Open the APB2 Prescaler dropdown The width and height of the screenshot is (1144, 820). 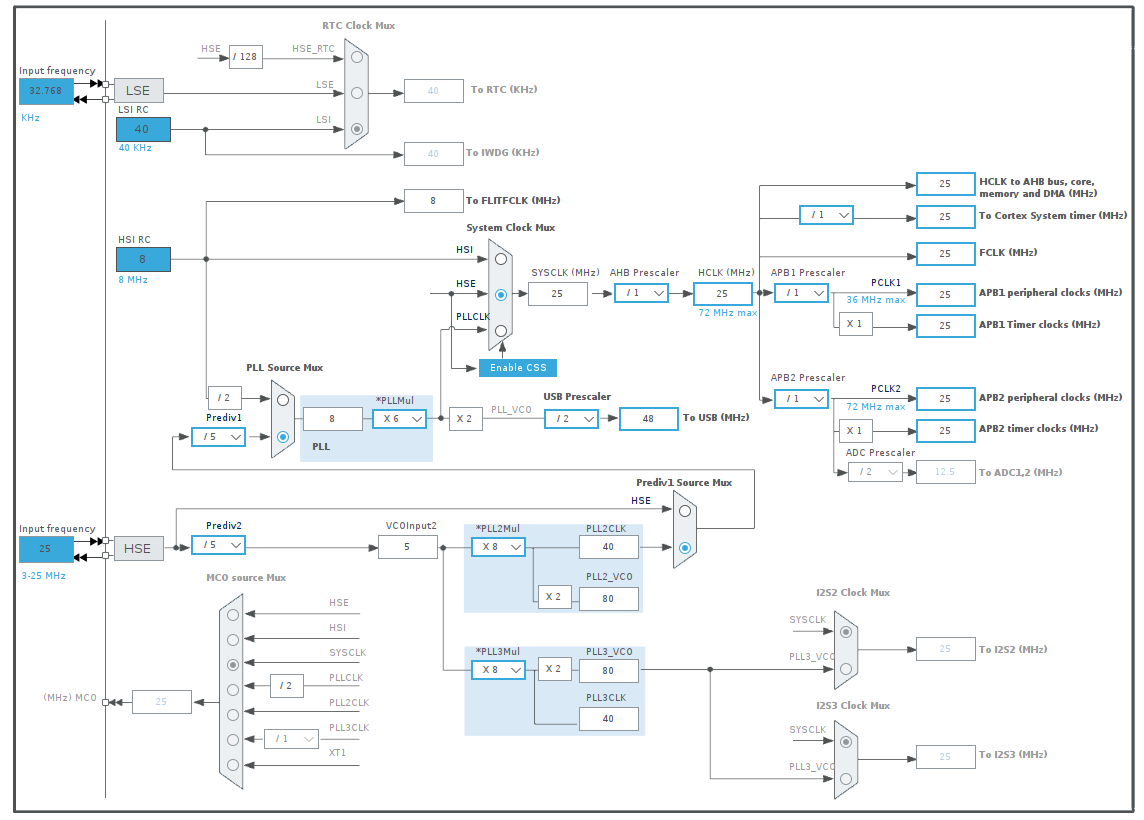pos(801,398)
